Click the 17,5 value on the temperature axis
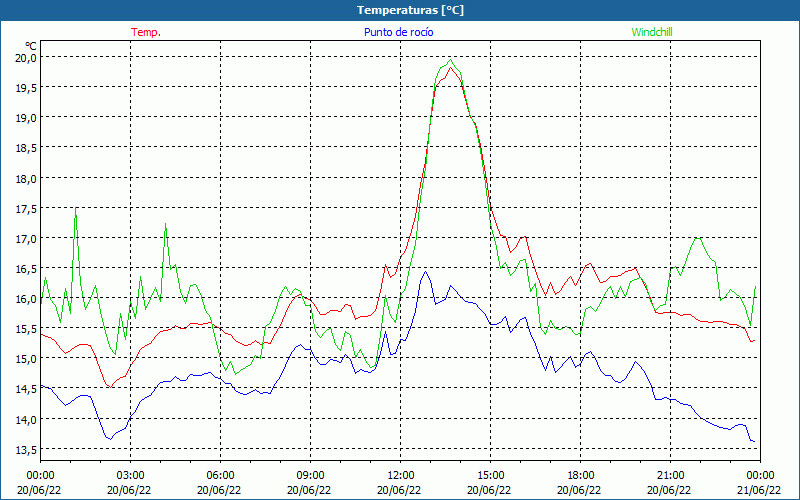800x500 pixels. click(26, 209)
